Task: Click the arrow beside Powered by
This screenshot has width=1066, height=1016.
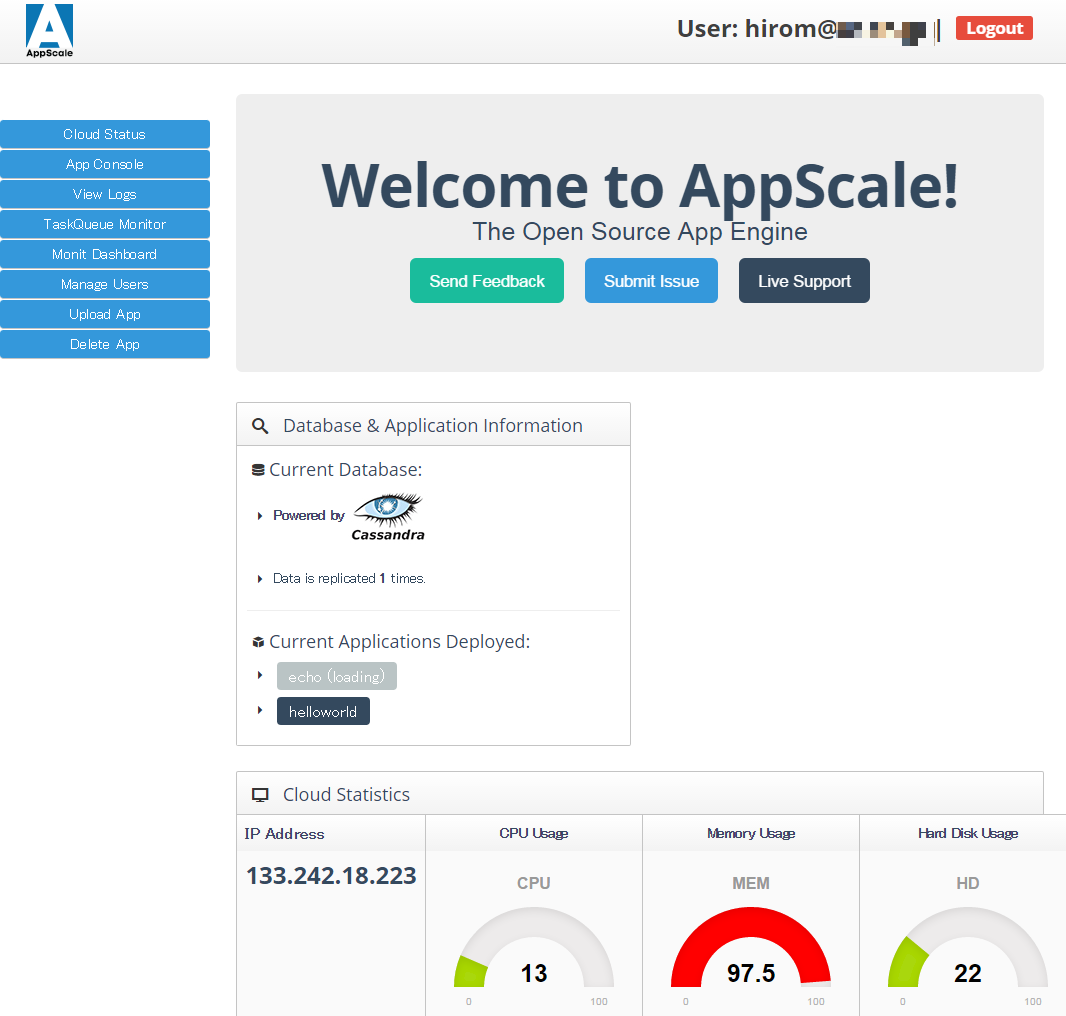Action: pos(260,516)
